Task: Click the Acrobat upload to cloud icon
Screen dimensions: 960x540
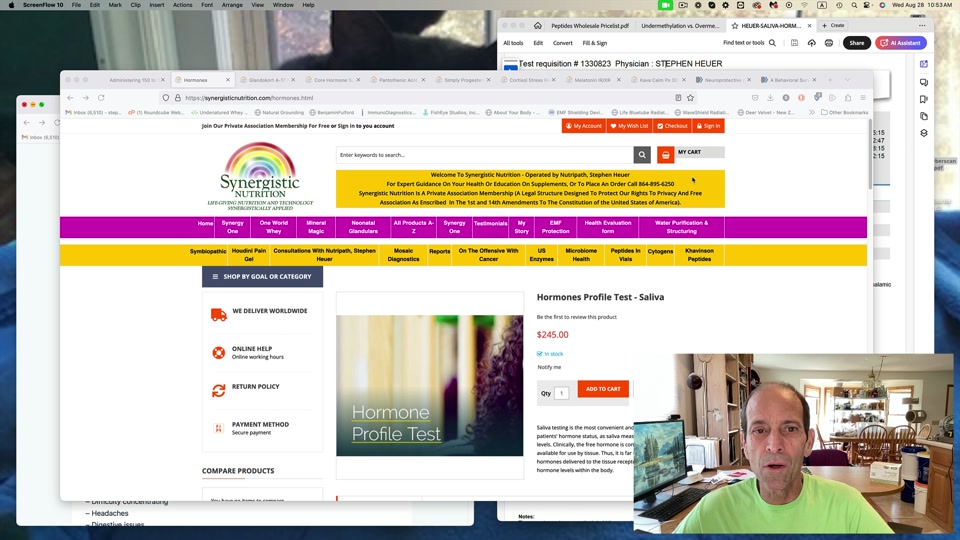Action: [x=811, y=43]
